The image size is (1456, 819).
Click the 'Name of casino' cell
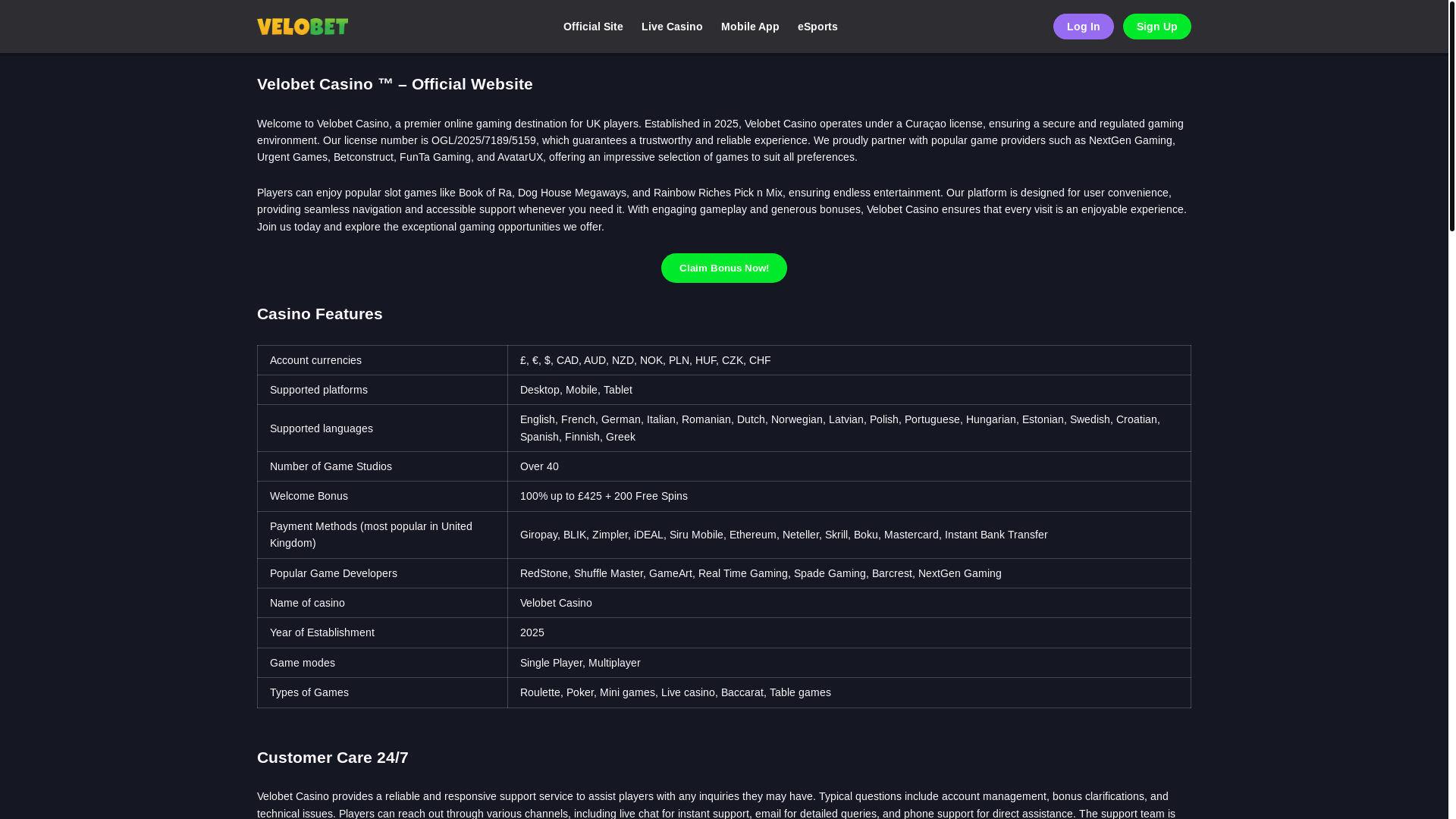click(x=382, y=603)
